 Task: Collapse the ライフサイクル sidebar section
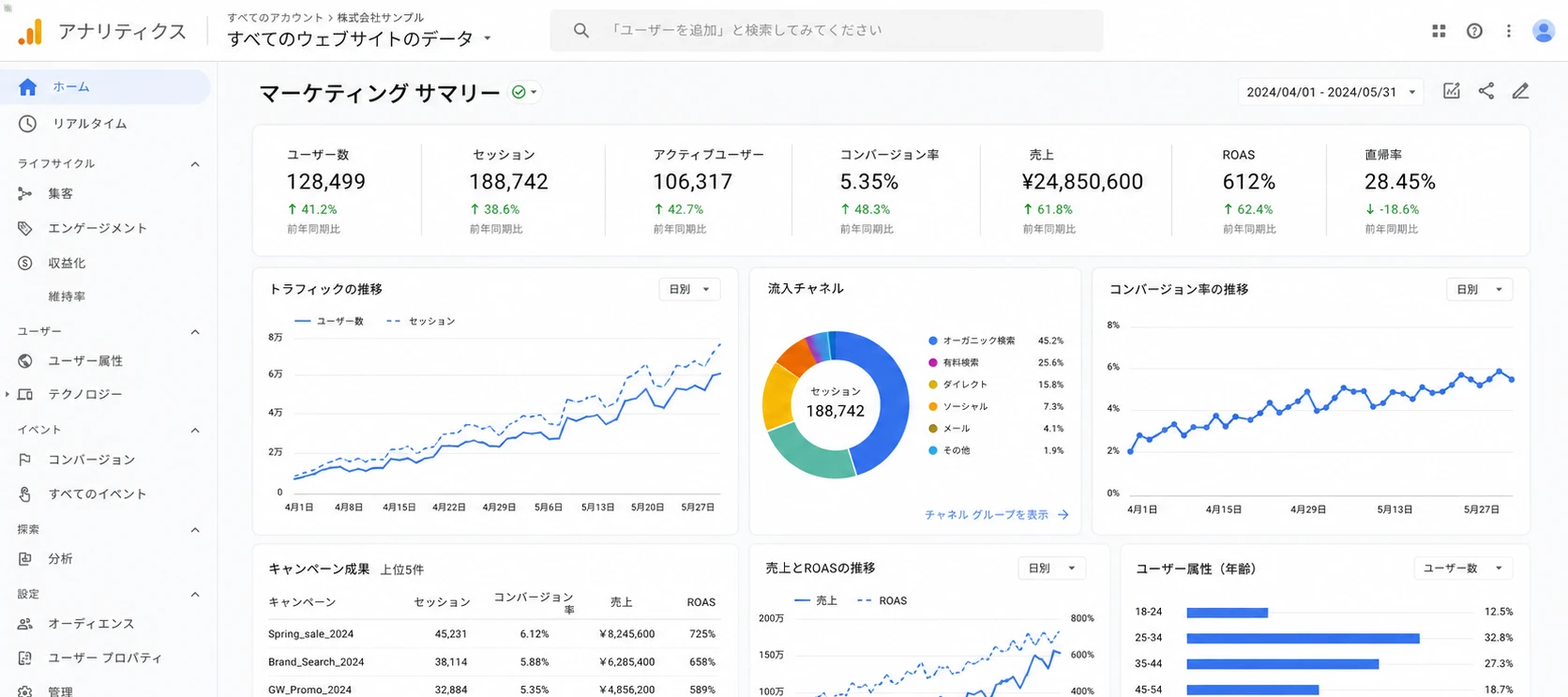tap(195, 164)
